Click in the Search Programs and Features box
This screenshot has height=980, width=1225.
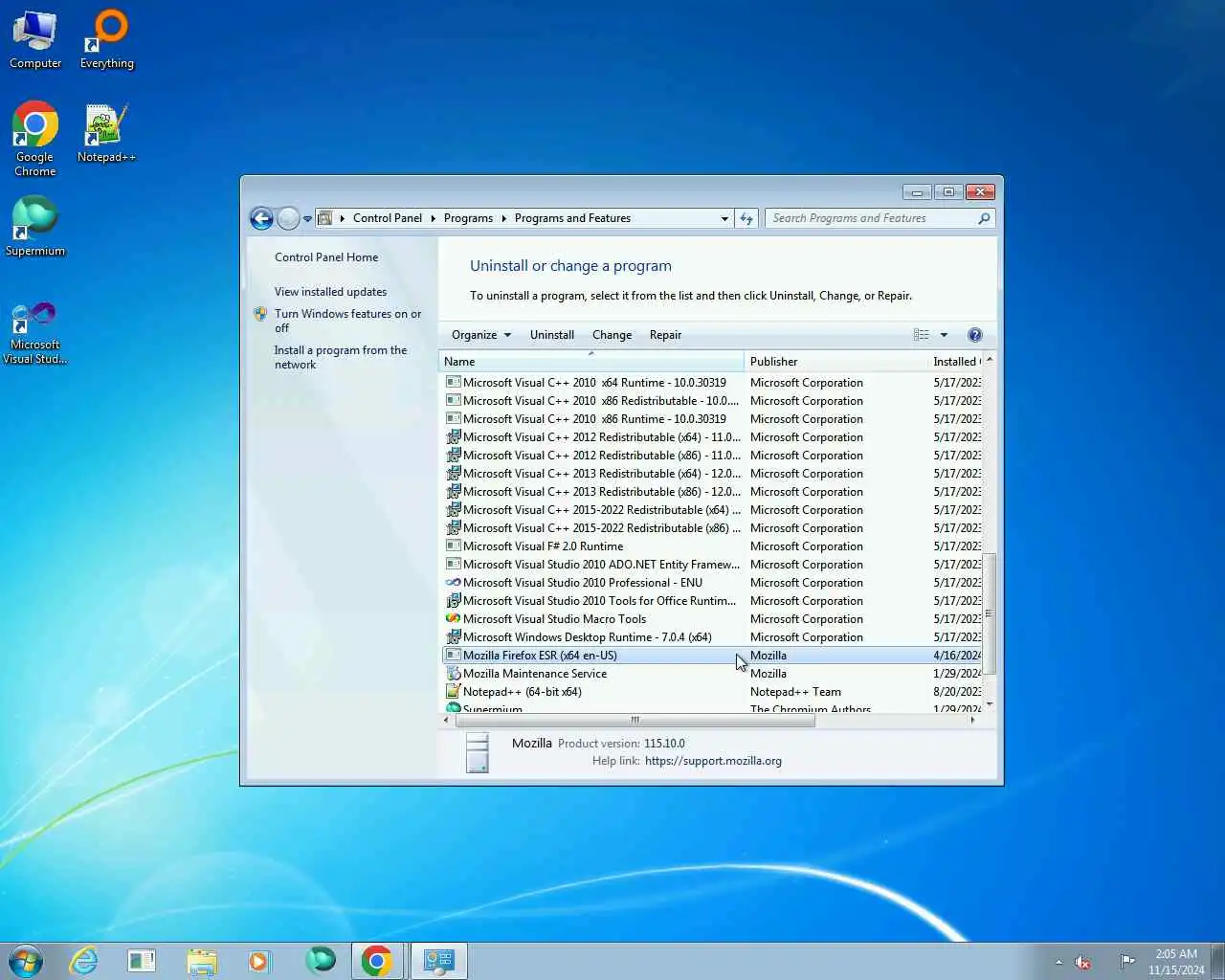pyautogui.click(x=869, y=218)
